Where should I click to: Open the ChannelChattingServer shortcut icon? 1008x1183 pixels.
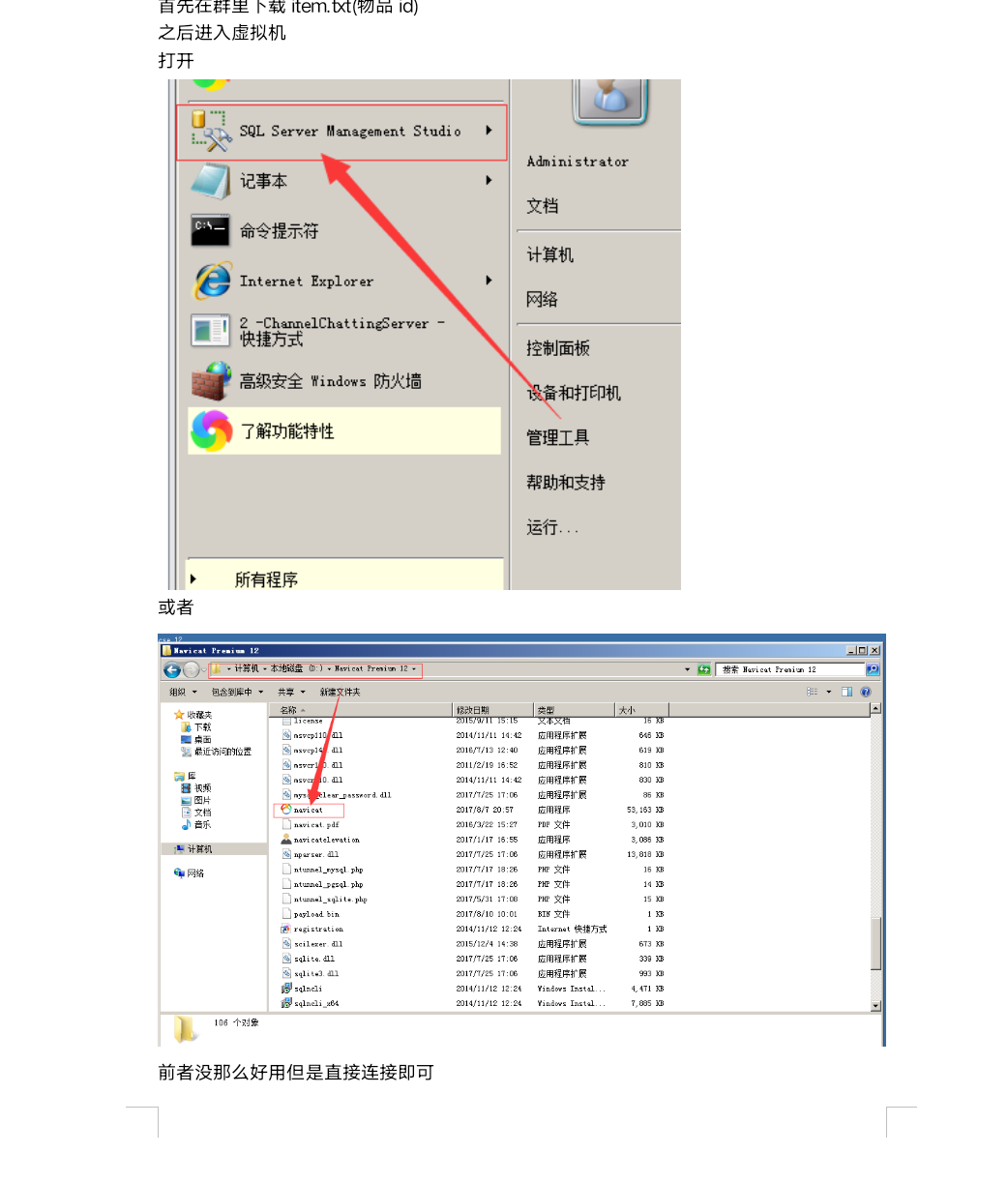pyautogui.click(x=211, y=331)
